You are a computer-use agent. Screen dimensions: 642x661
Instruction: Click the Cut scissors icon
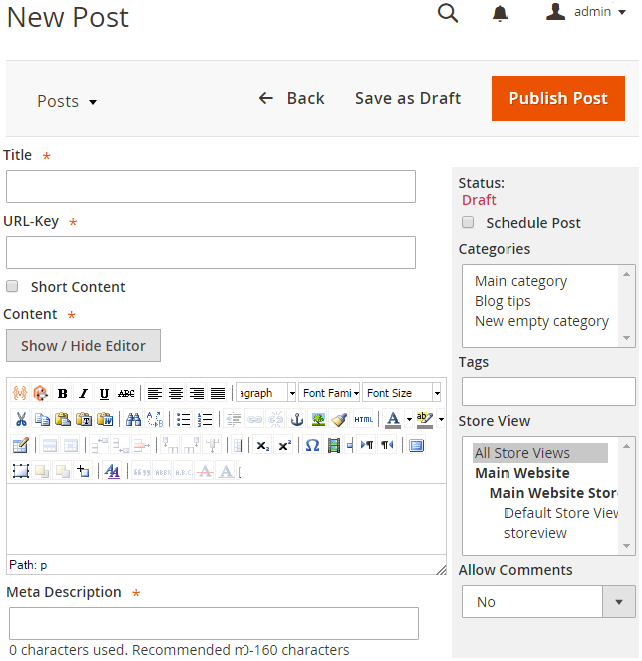21,419
